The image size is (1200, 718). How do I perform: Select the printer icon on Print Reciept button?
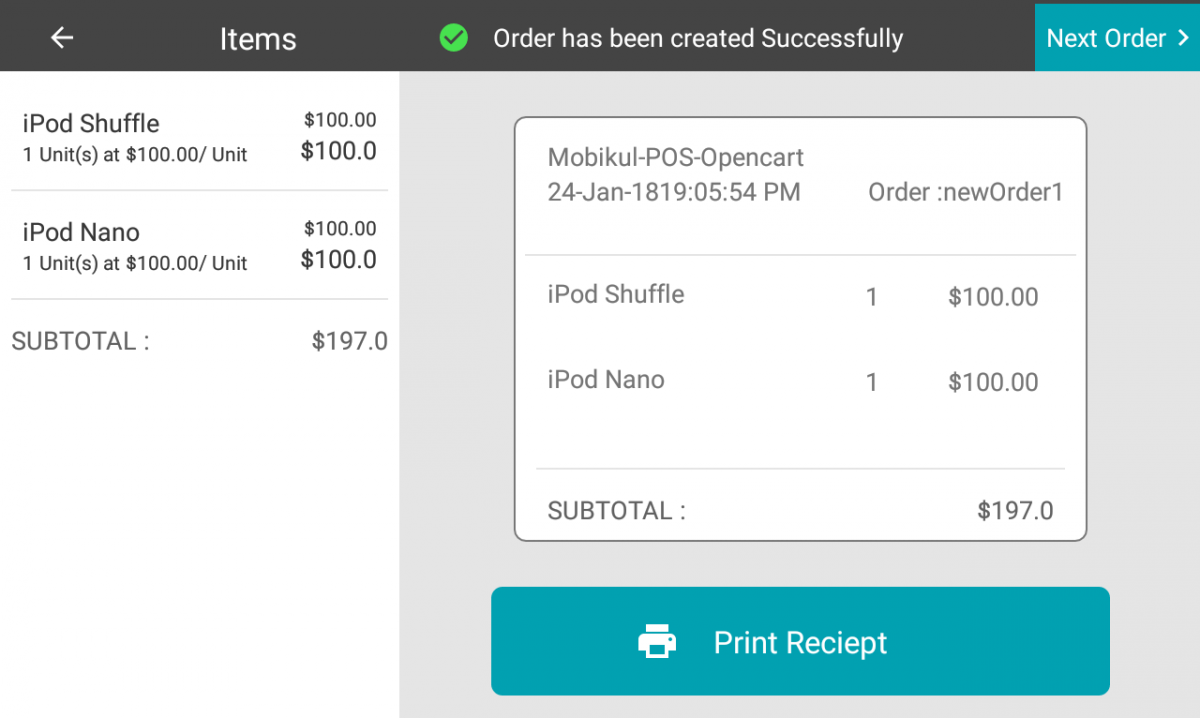(657, 641)
